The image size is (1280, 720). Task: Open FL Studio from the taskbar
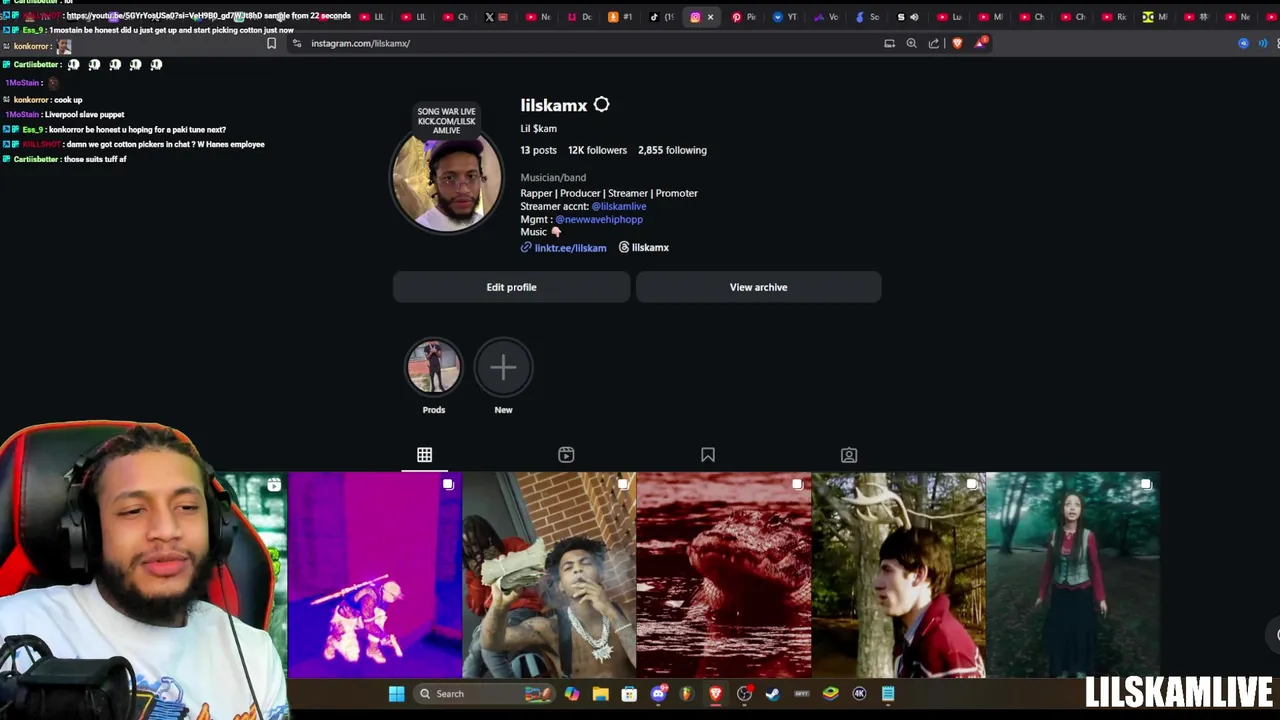[687, 694]
